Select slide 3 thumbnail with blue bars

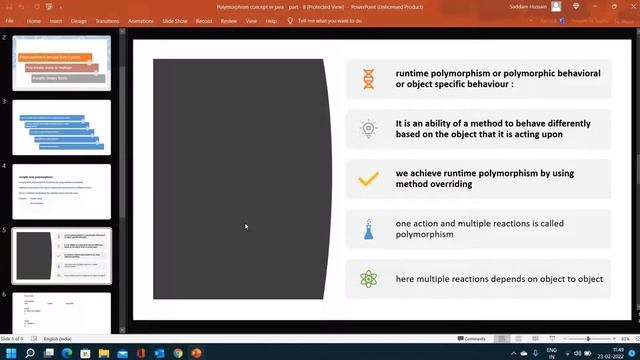tap(62, 127)
